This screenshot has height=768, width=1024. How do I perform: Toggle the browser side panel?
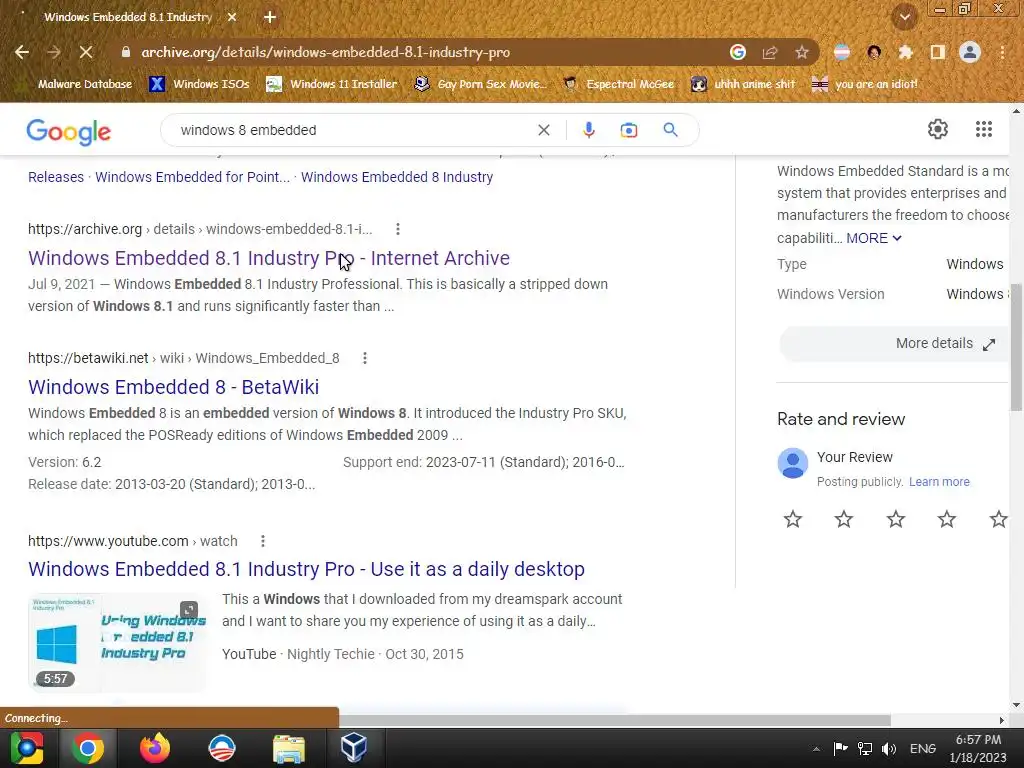[x=938, y=52]
